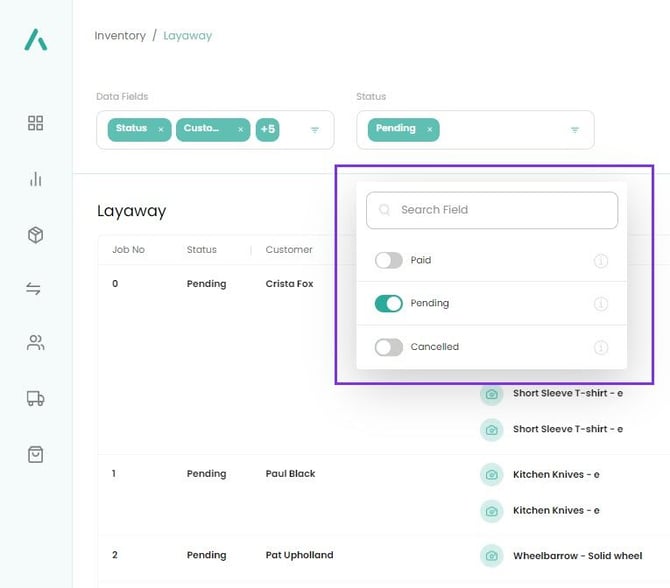Open the dashboard grid icon in sidebar
Screen dimensions: 670x588
coord(36,123)
